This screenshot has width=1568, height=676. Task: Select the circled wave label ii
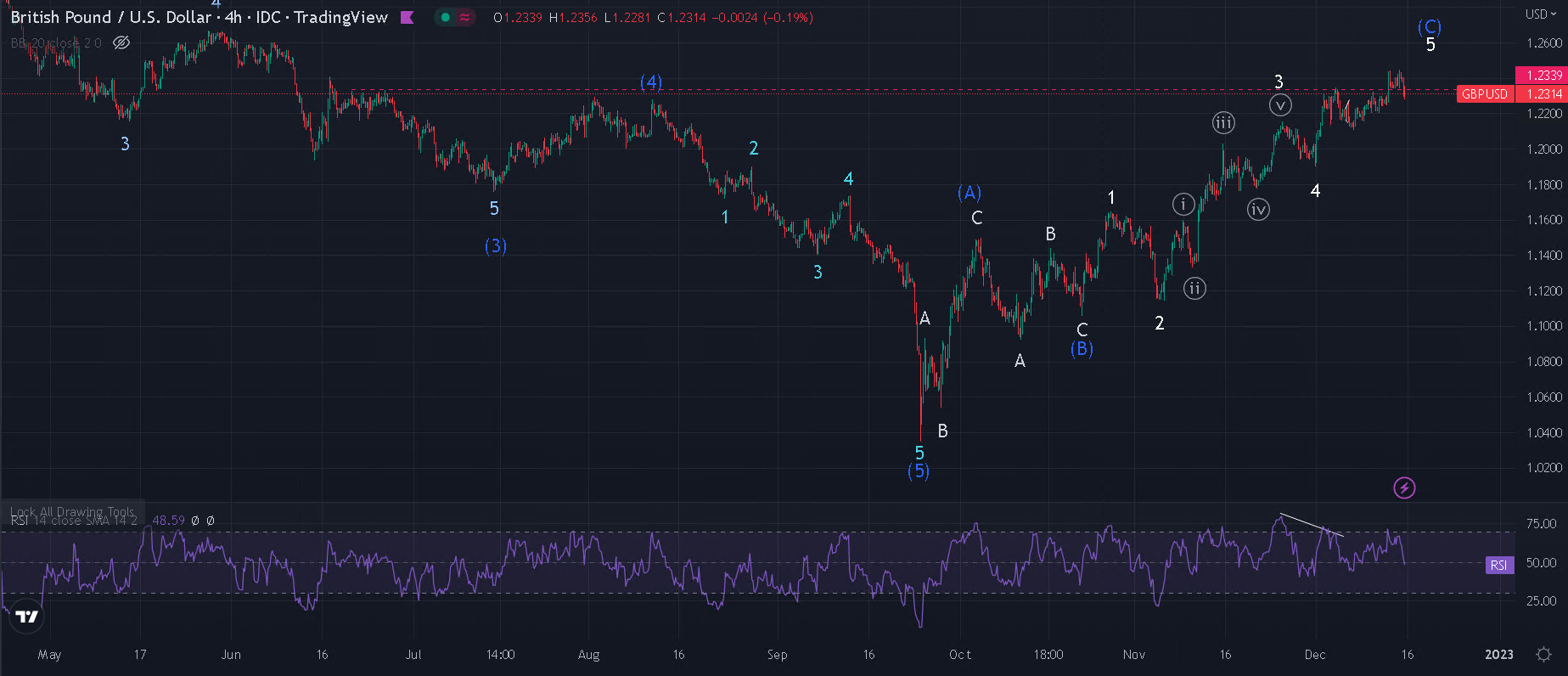(x=1194, y=289)
